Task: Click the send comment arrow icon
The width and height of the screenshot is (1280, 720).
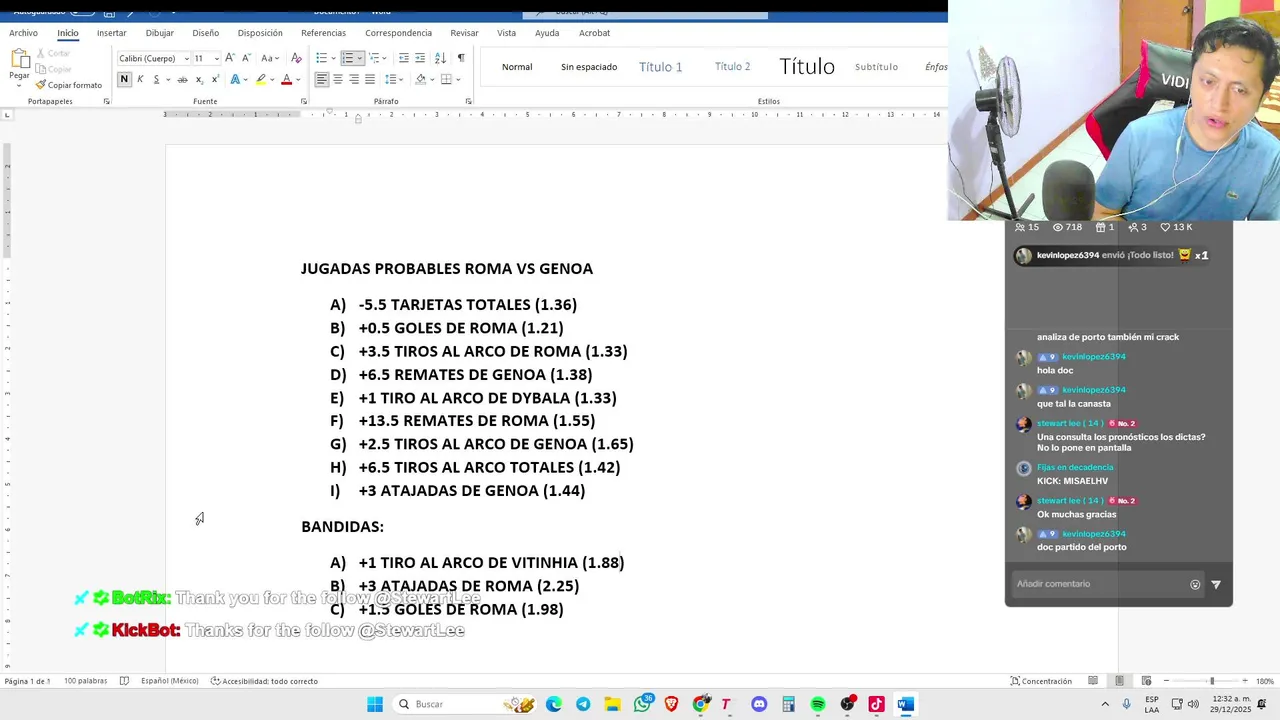Action: pyautogui.click(x=1216, y=584)
